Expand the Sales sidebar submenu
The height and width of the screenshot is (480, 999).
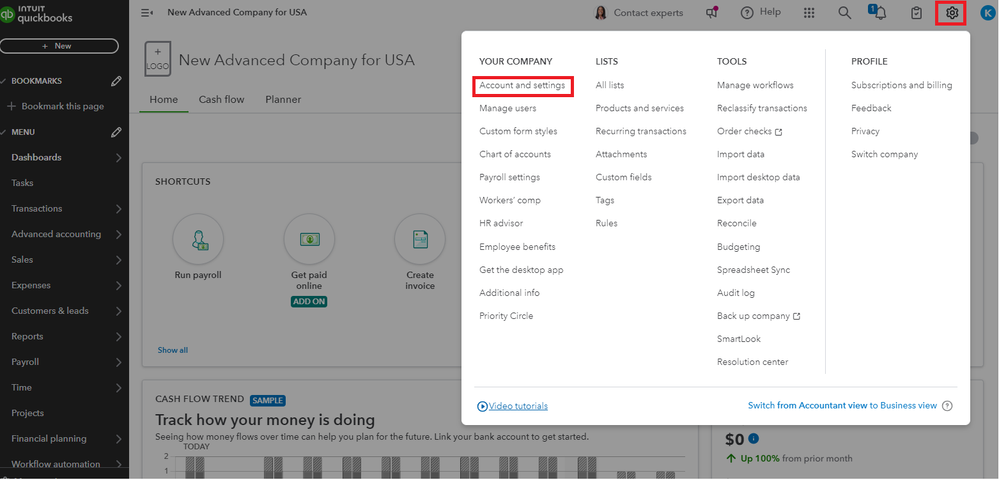119,260
